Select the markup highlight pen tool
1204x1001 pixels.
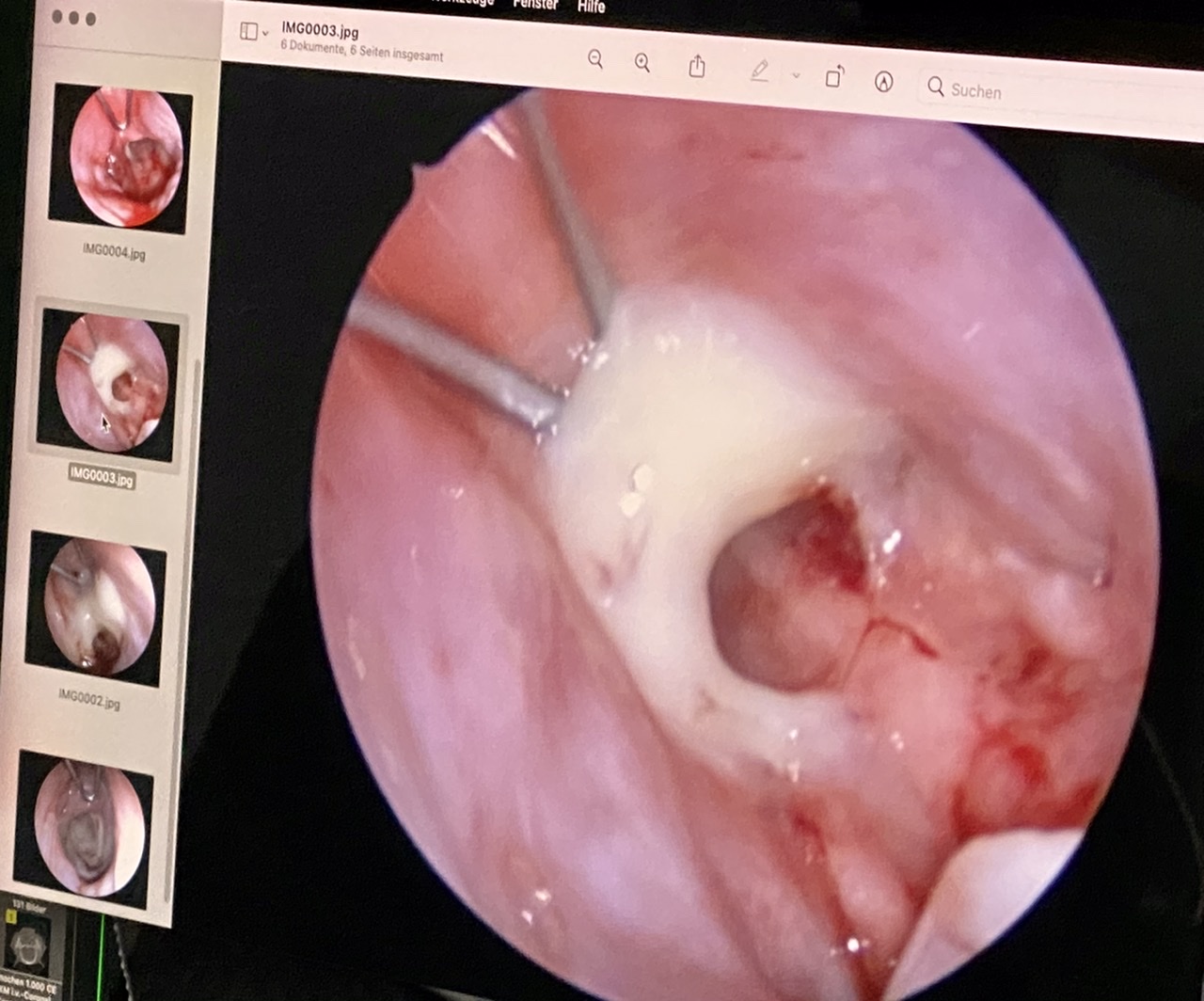coord(760,71)
